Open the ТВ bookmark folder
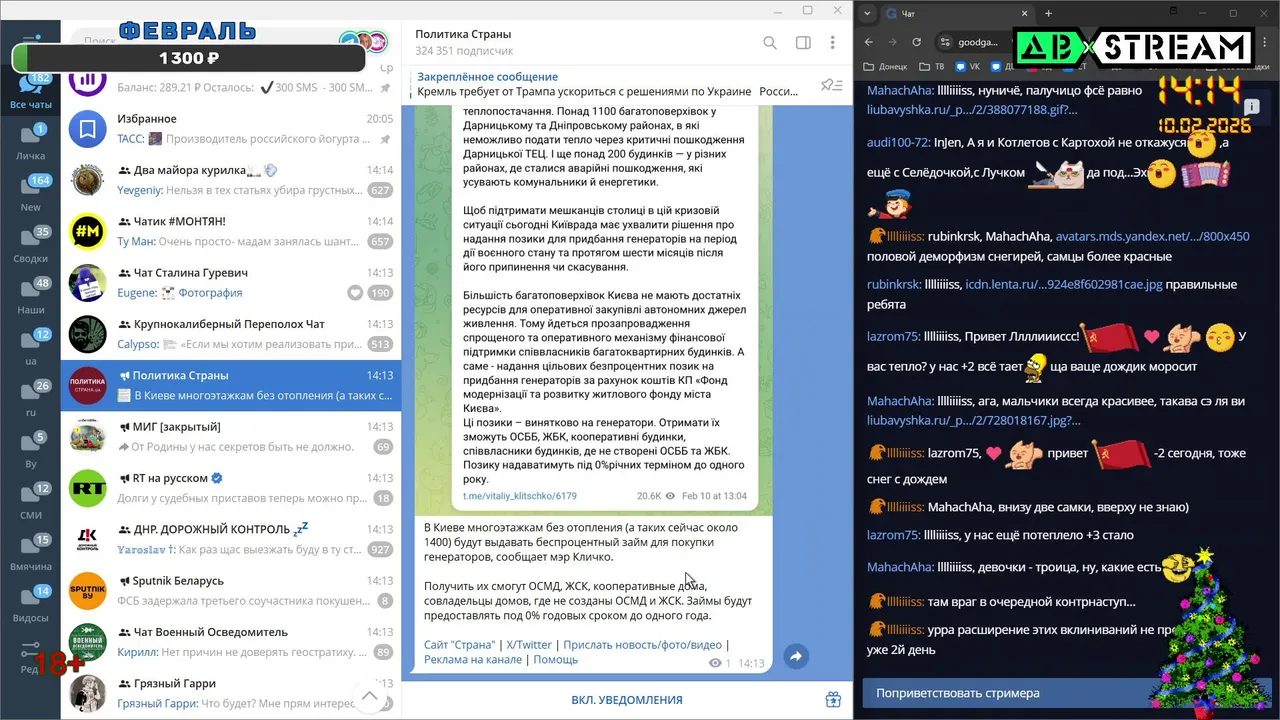 pos(932,67)
